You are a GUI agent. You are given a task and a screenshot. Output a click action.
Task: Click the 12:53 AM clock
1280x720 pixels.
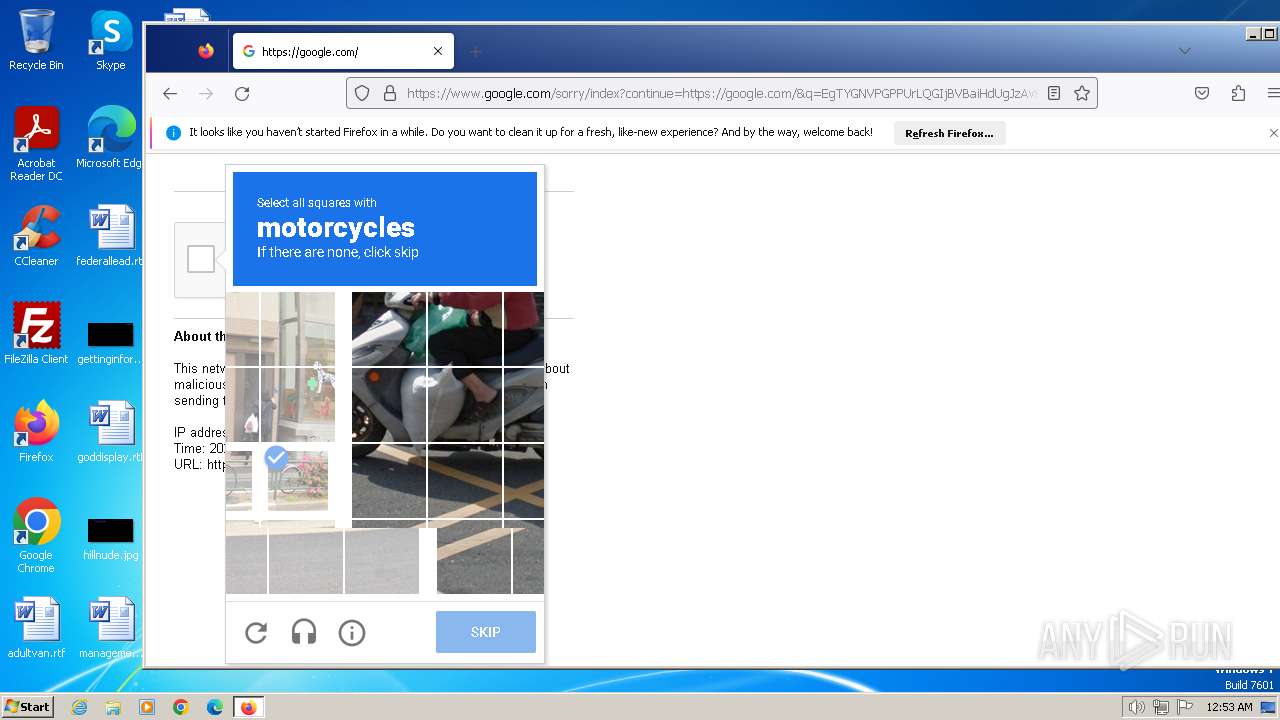[1229, 707]
